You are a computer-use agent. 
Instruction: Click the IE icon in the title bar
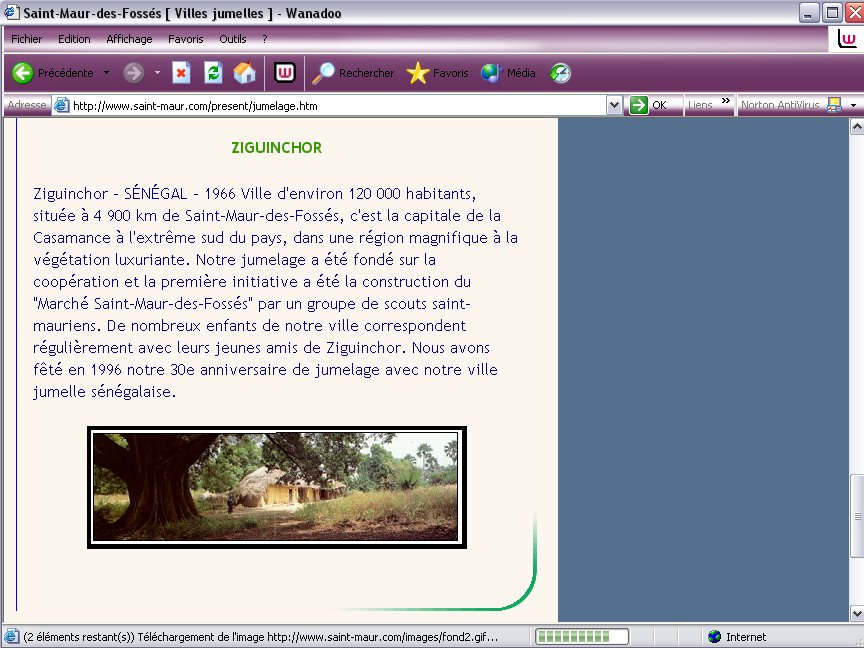point(11,12)
